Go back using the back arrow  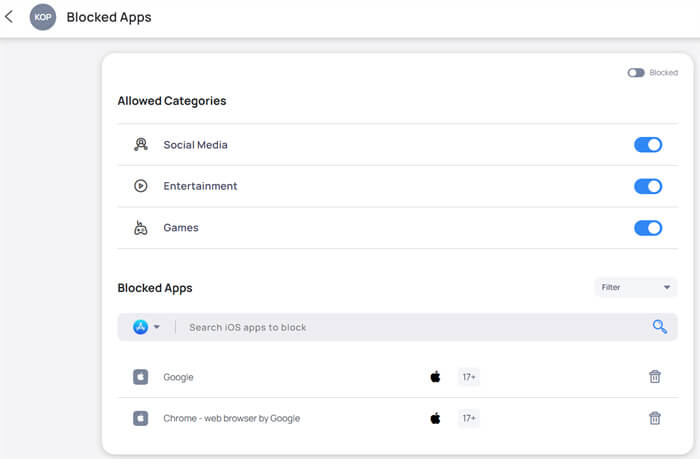pos(9,17)
